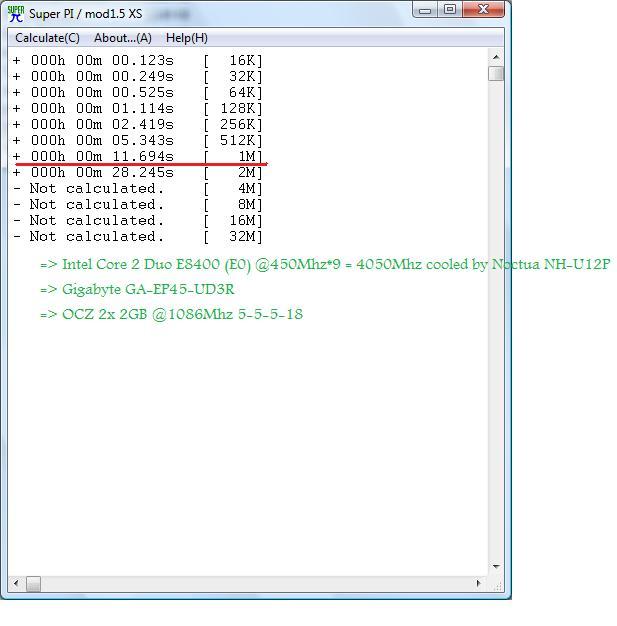
Task: Click the horizontal scrollbar left arrow
Action: [x=16, y=584]
